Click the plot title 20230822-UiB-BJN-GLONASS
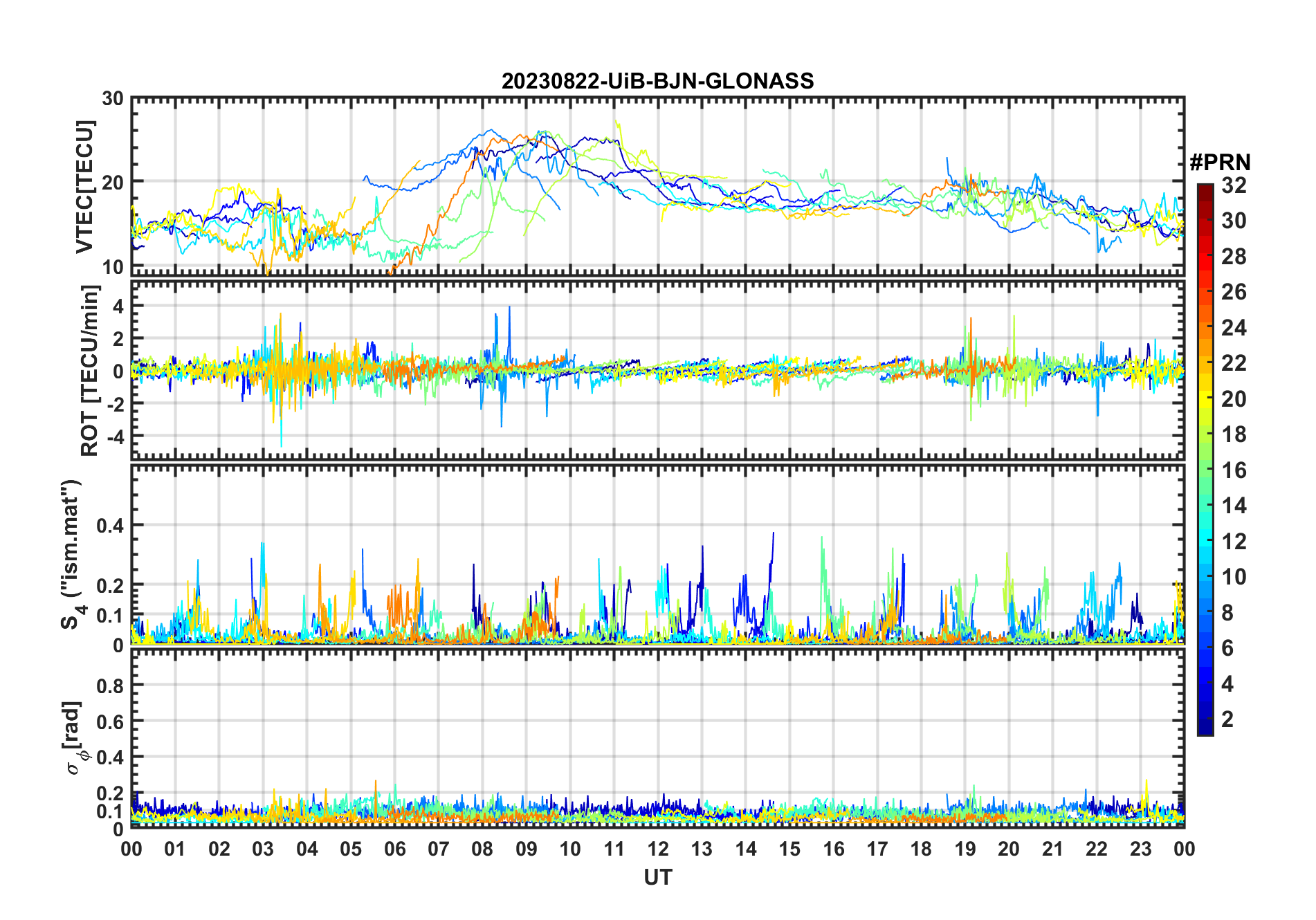 (x=657, y=82)
